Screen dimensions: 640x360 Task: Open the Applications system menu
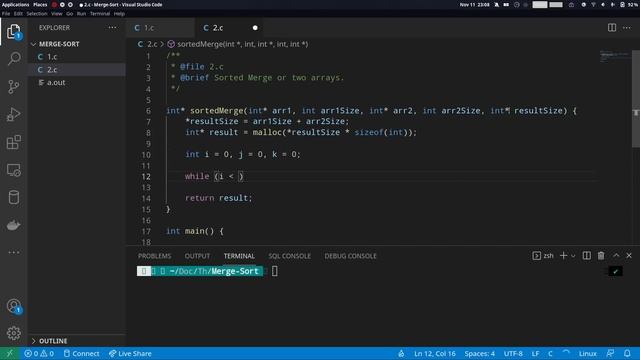[x=16, y=4]
